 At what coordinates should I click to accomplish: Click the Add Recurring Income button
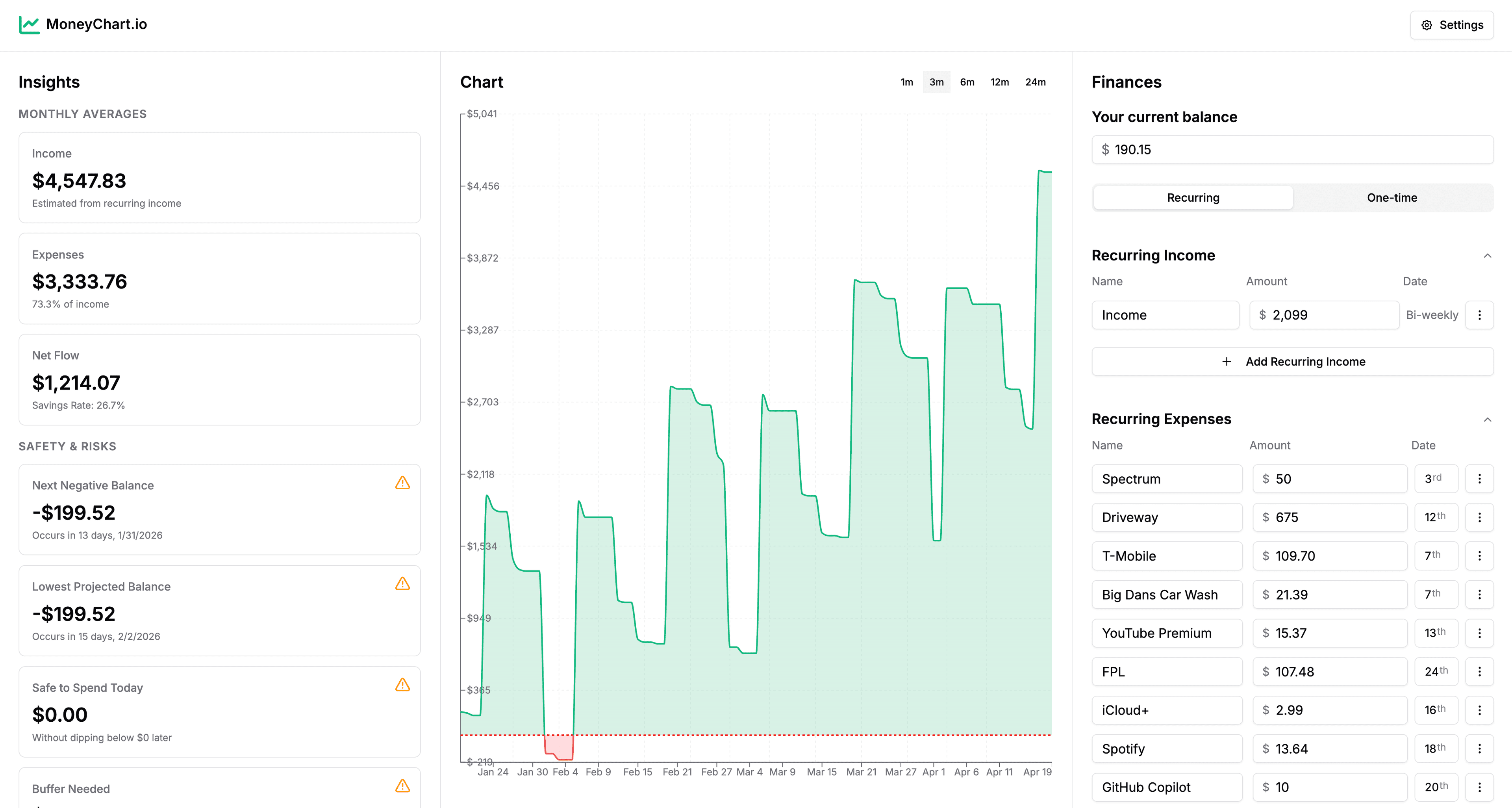[x=1292, y=361]
